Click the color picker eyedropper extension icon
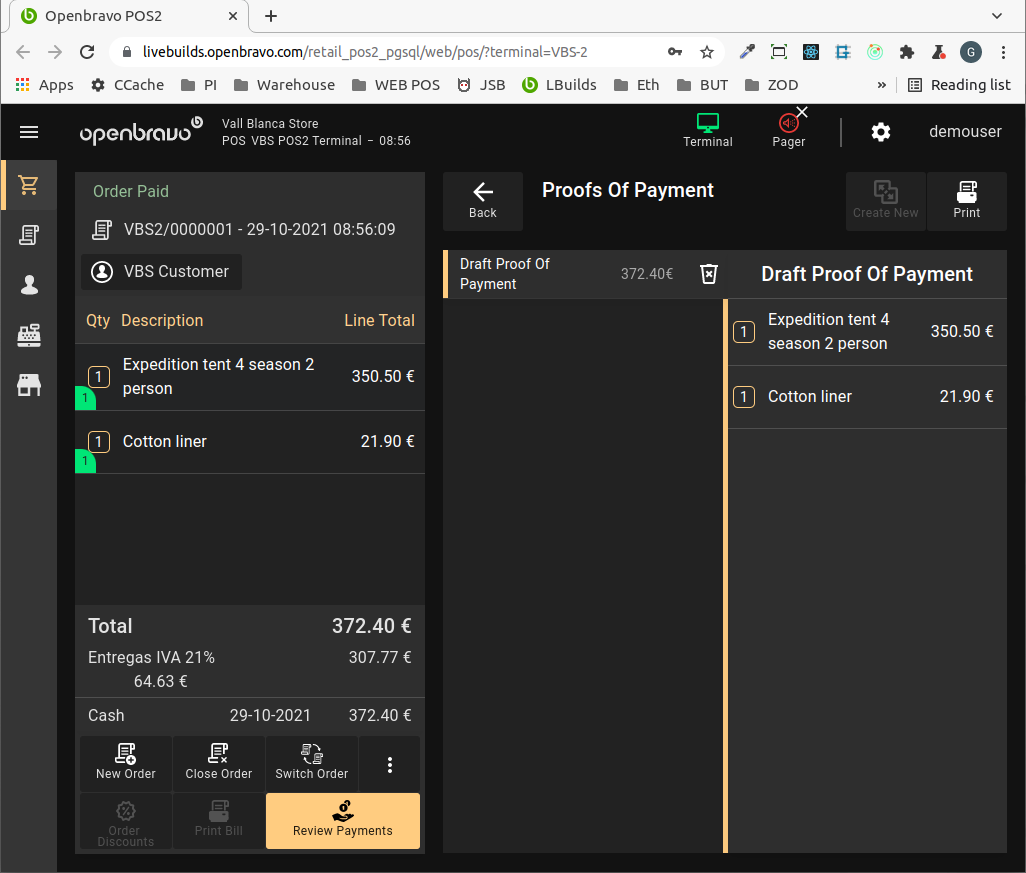Screen dimensions: 1026x873 pyautogui.click(x=747, y=52)
